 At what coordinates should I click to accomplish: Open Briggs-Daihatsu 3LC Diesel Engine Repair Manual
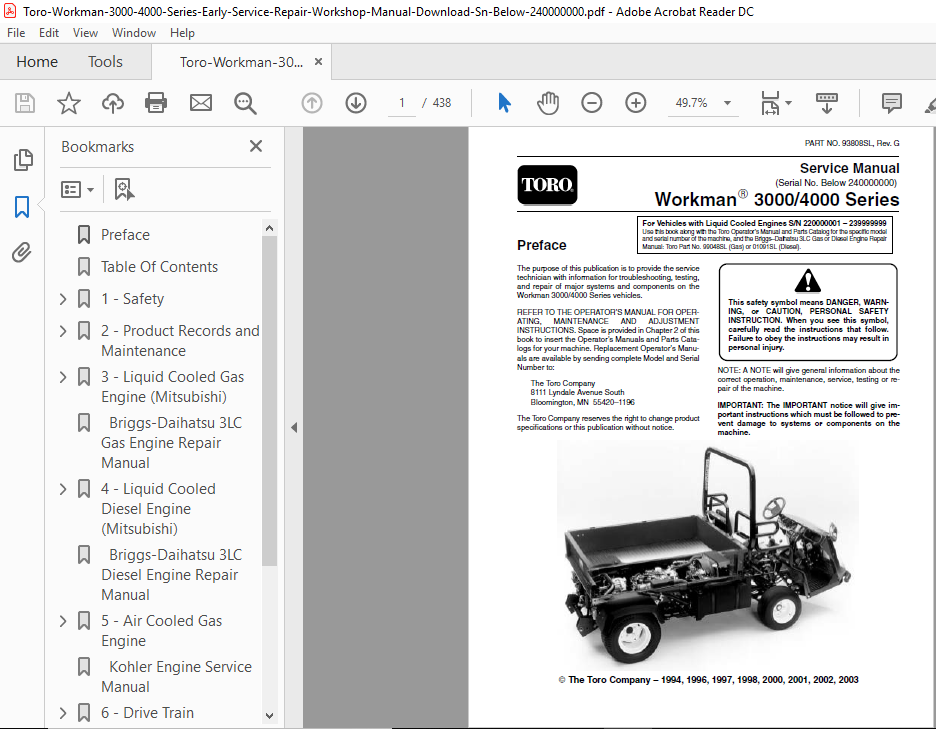click(171, 575)
